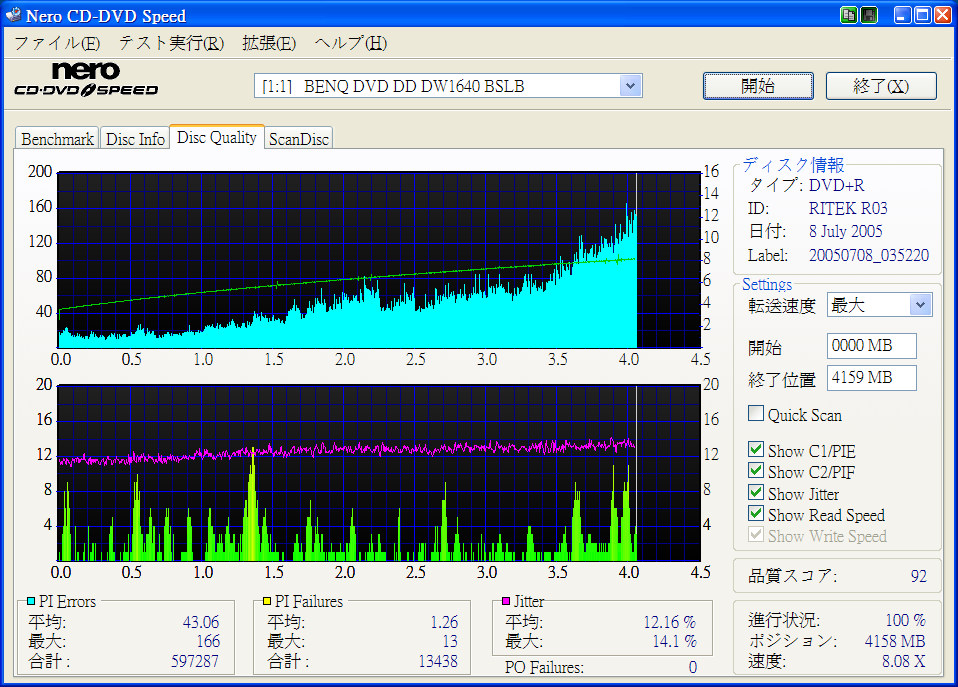
Task: Click the 開始 start position field 0000 MB
Action: click(x=871, y=346)
